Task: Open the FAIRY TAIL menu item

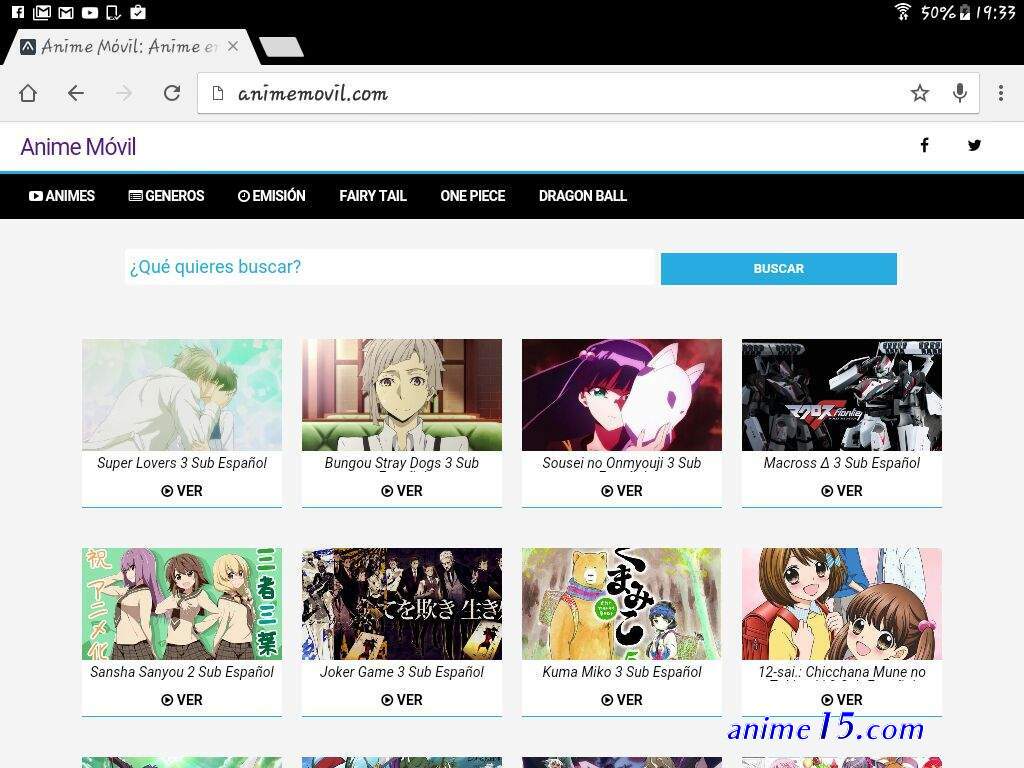Action: (x=373, y=196)
